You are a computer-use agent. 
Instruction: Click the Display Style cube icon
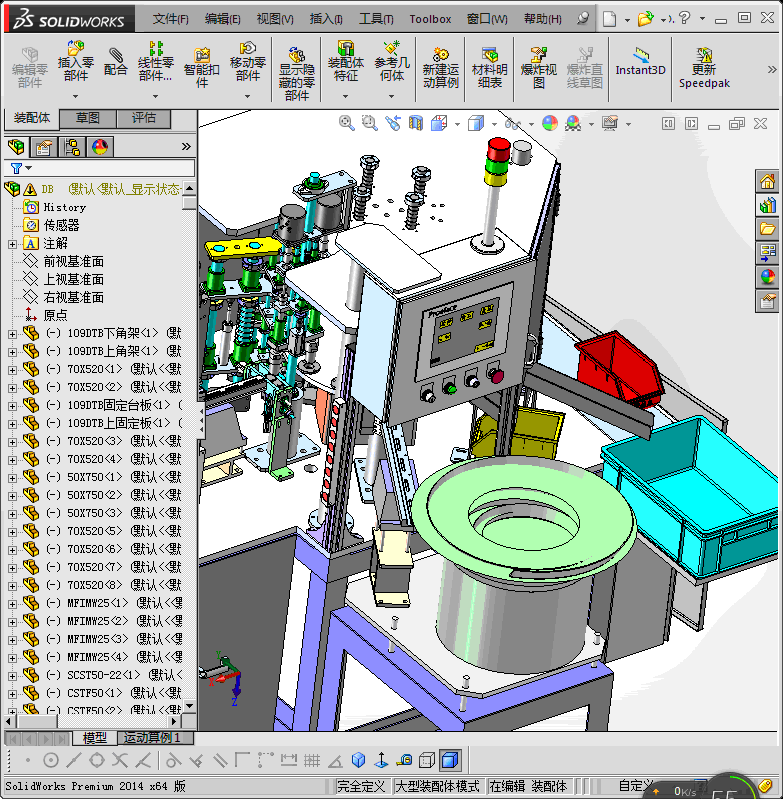point(476,123)
